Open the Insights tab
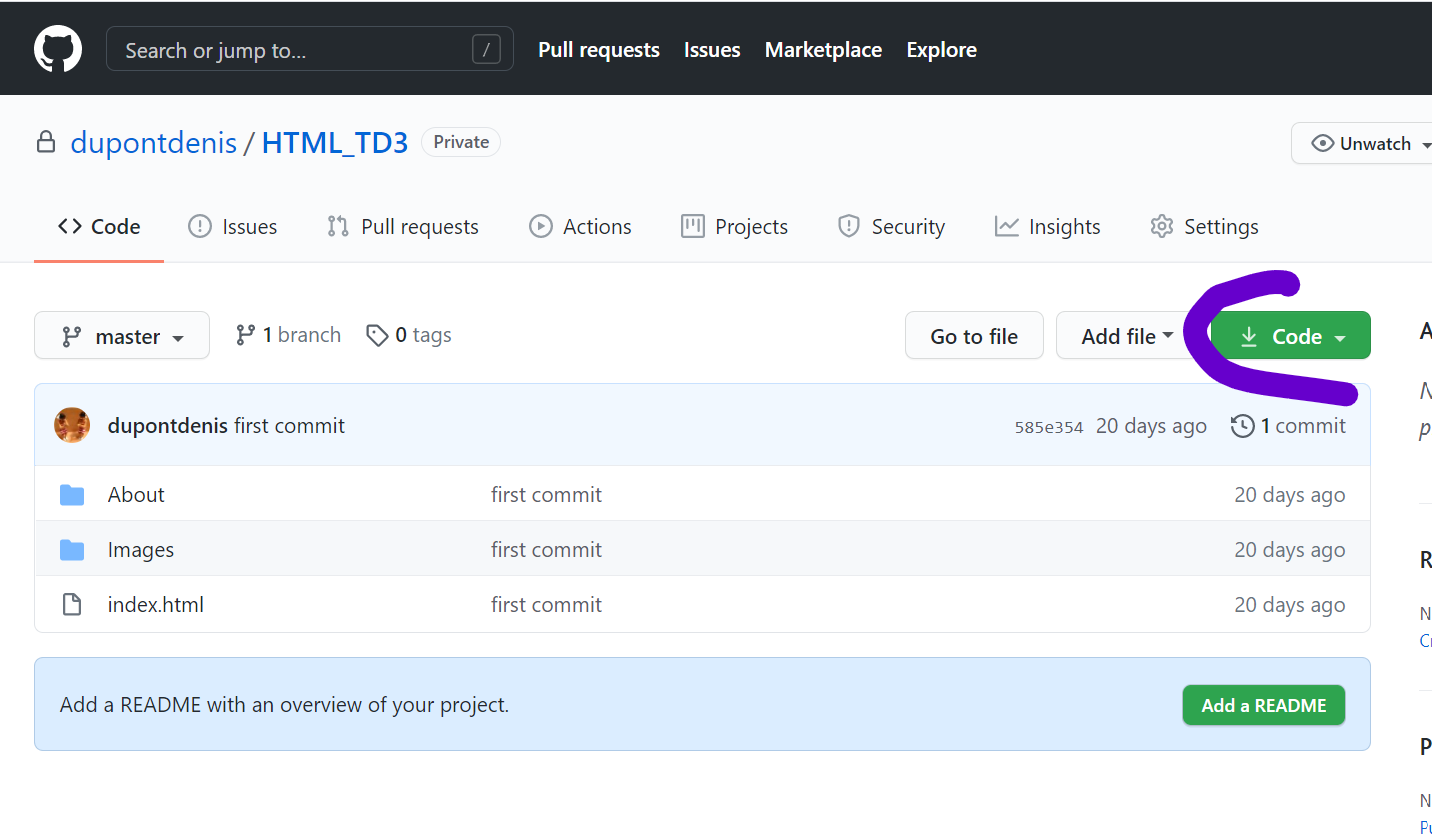The height and width of the screenshot is (838, 1432). (x=1048, y=227)
